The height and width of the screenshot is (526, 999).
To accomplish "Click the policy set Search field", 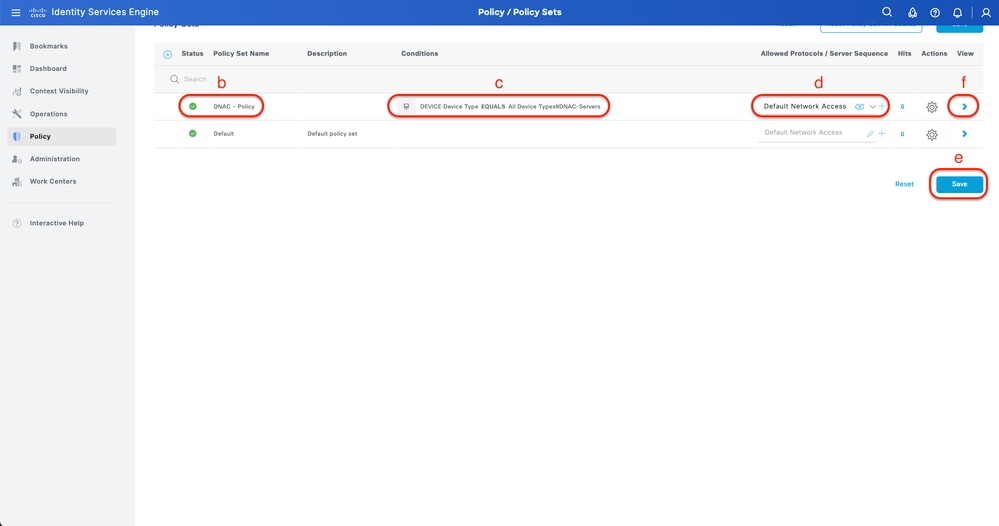I will (194, 79).
